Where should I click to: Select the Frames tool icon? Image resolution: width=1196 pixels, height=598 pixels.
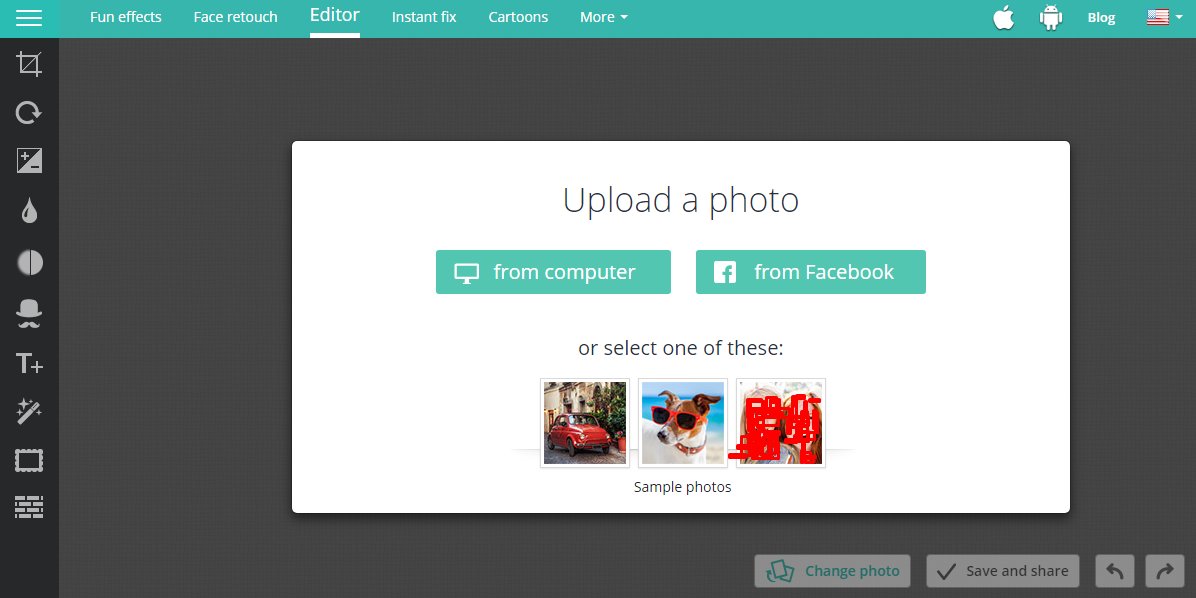point(29,461)
